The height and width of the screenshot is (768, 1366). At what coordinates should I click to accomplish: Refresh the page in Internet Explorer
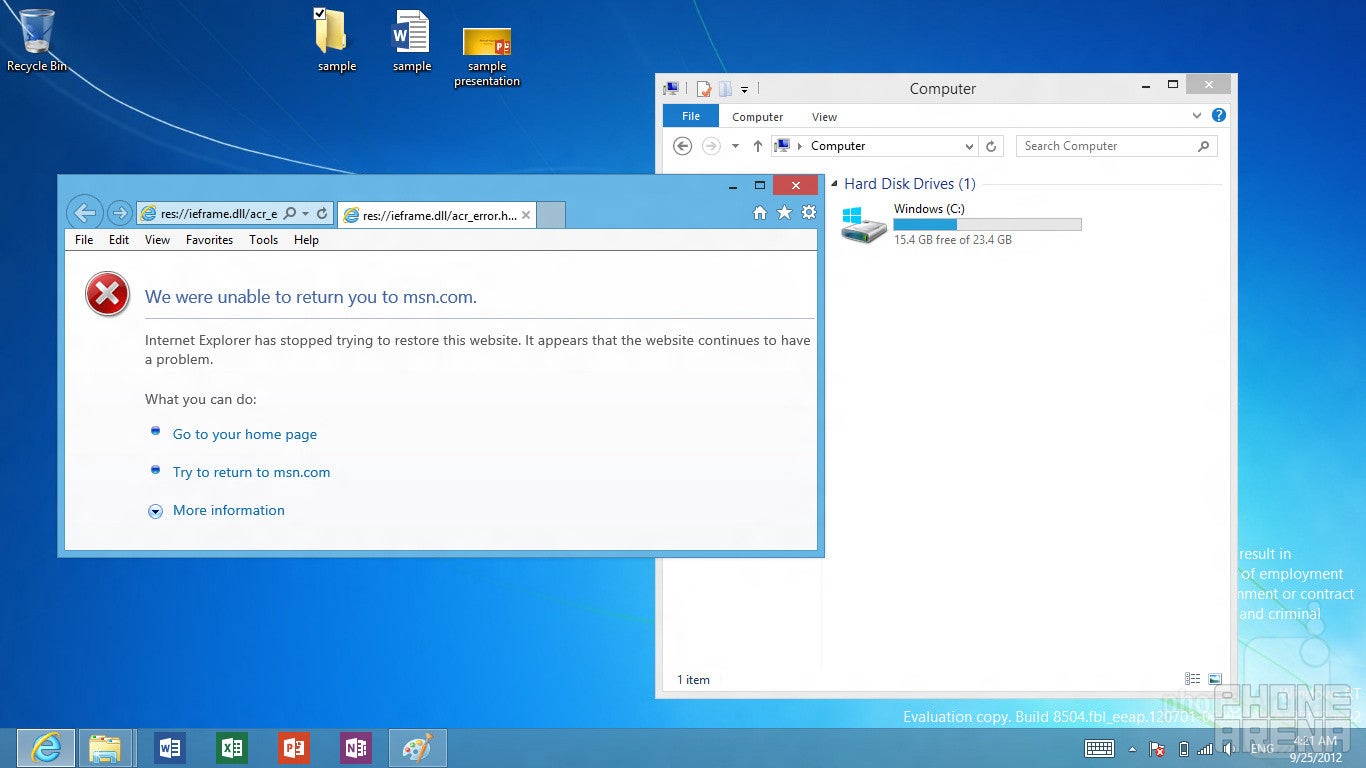point(322,213)
